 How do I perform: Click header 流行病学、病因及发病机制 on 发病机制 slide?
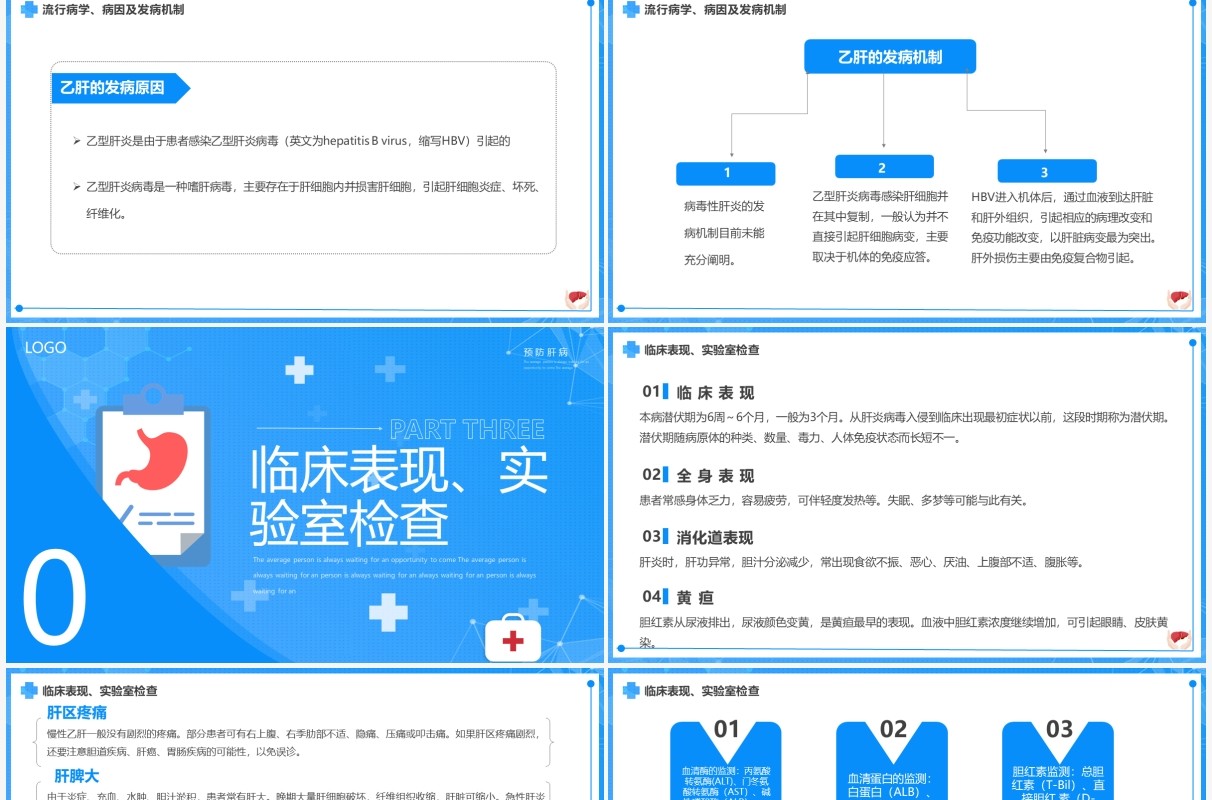(715, 10)
